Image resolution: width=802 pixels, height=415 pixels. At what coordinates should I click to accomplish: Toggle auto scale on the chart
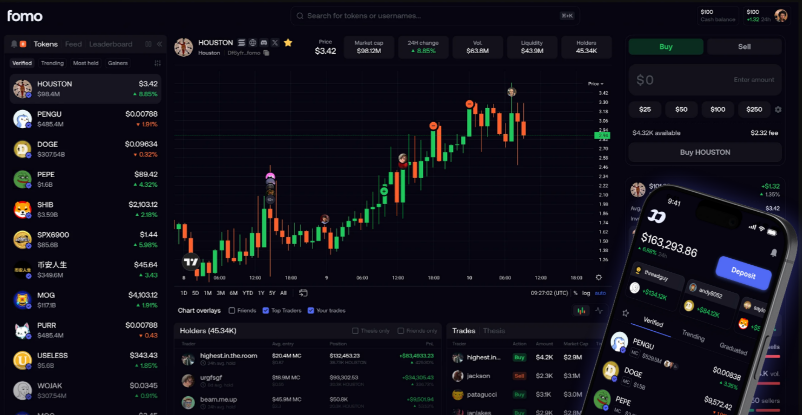(x=600, y=293)
